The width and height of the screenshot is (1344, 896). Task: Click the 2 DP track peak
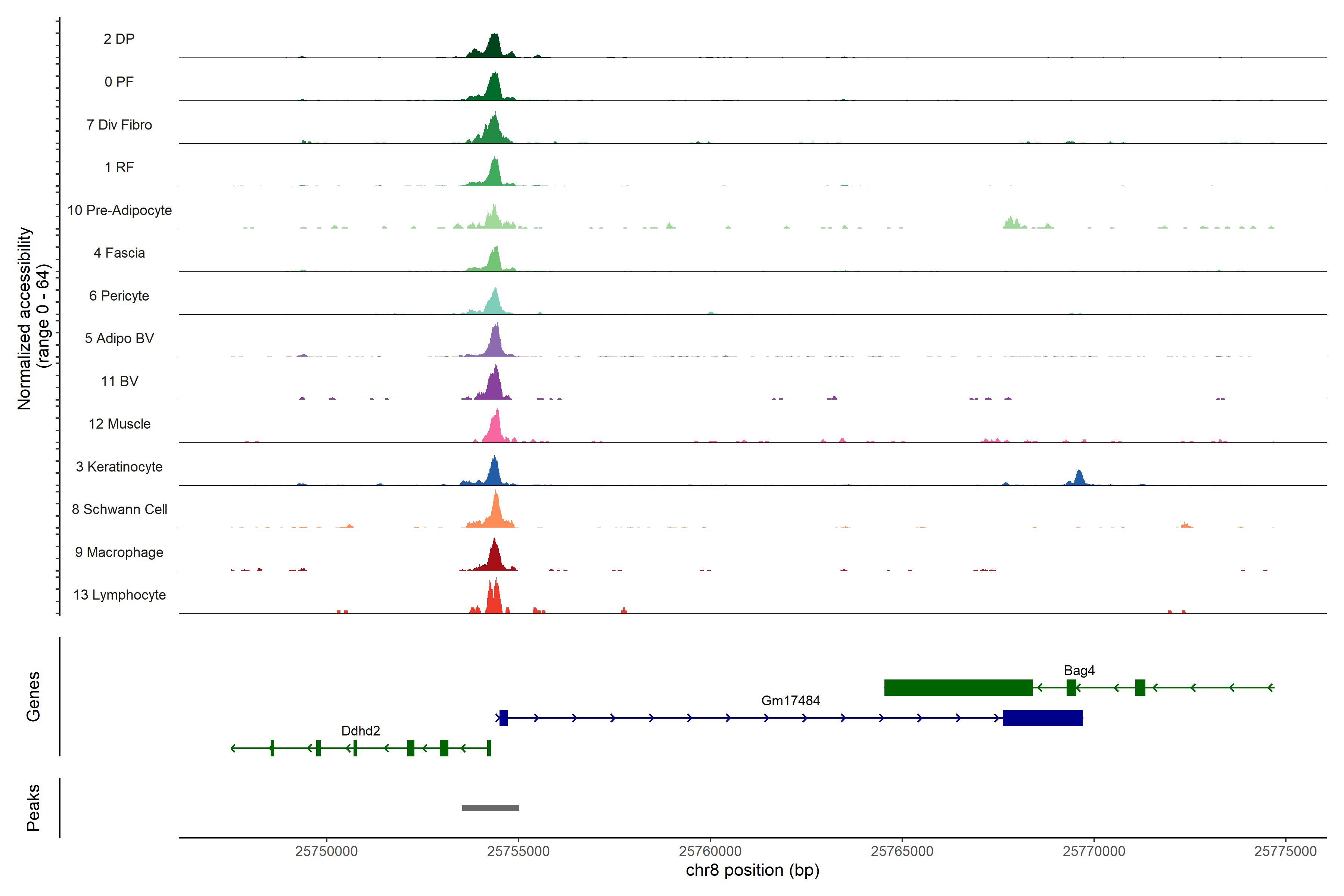pos(494,47)
